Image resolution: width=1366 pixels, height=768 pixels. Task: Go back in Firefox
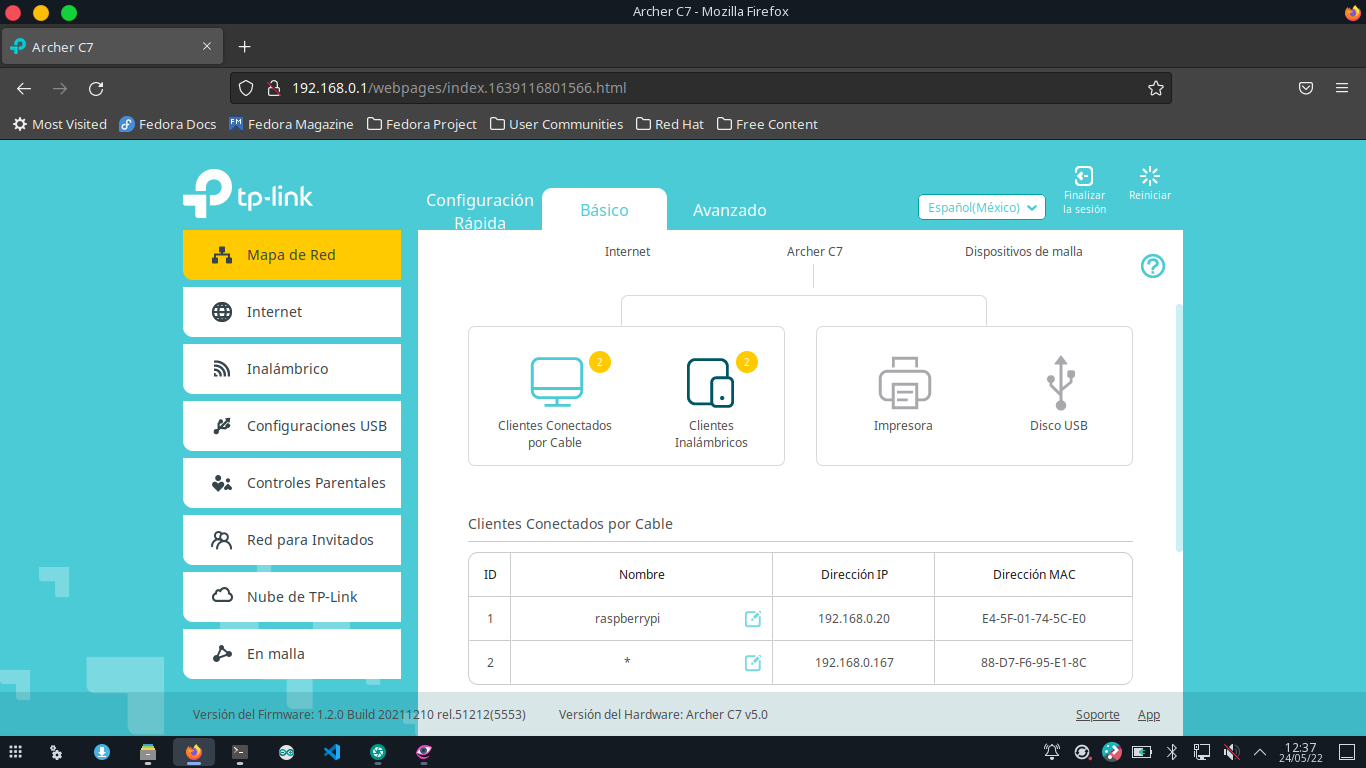point(24,88)
